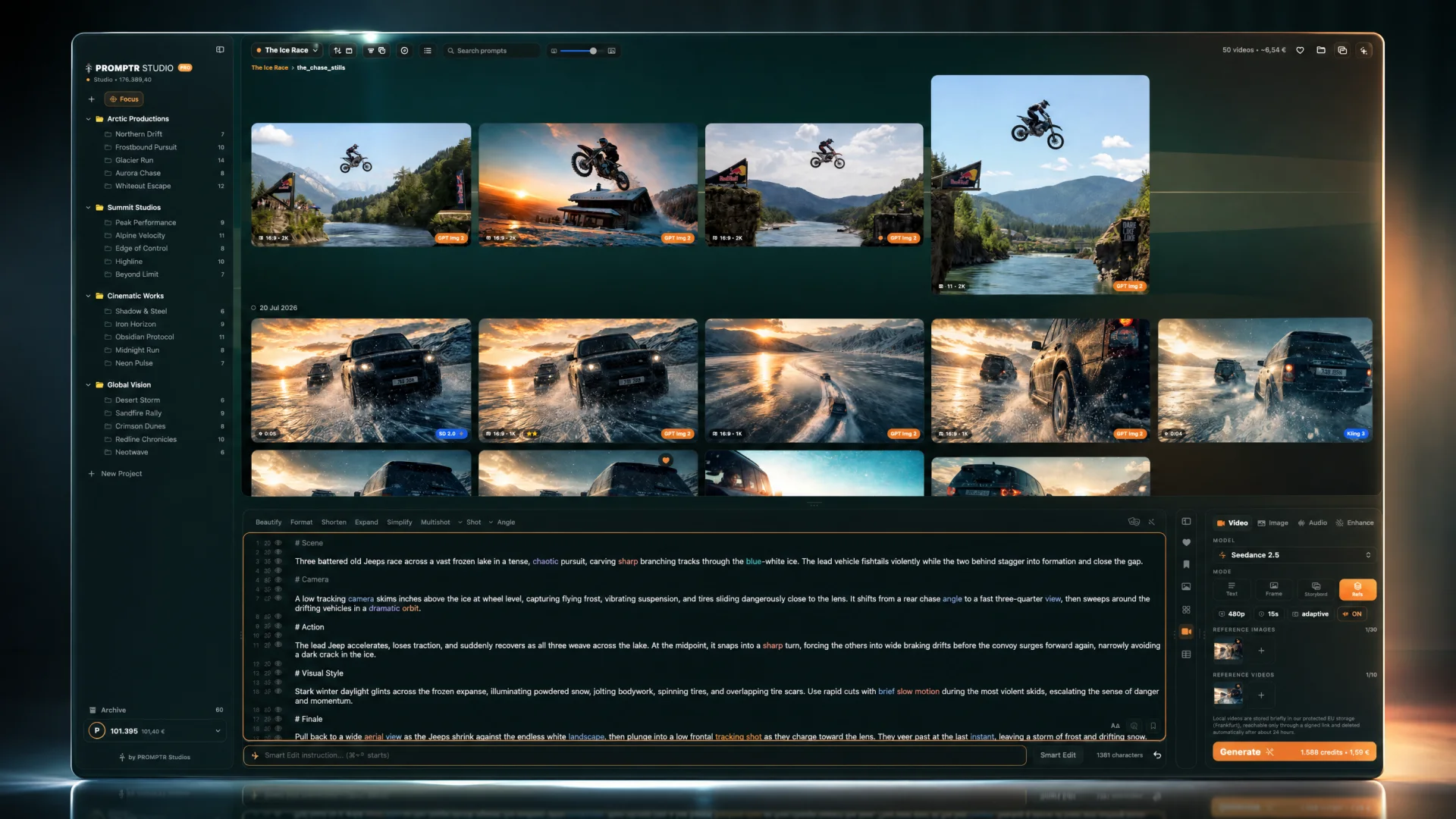Click the Smart Edit button
Screen dimensions: 1456x819
coord(1058,755)
